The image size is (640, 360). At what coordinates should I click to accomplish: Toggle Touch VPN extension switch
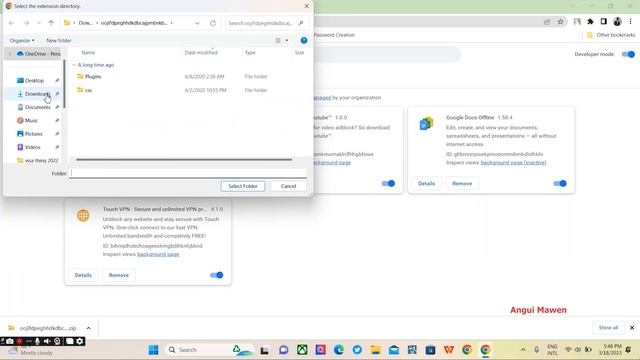(216, 275)
